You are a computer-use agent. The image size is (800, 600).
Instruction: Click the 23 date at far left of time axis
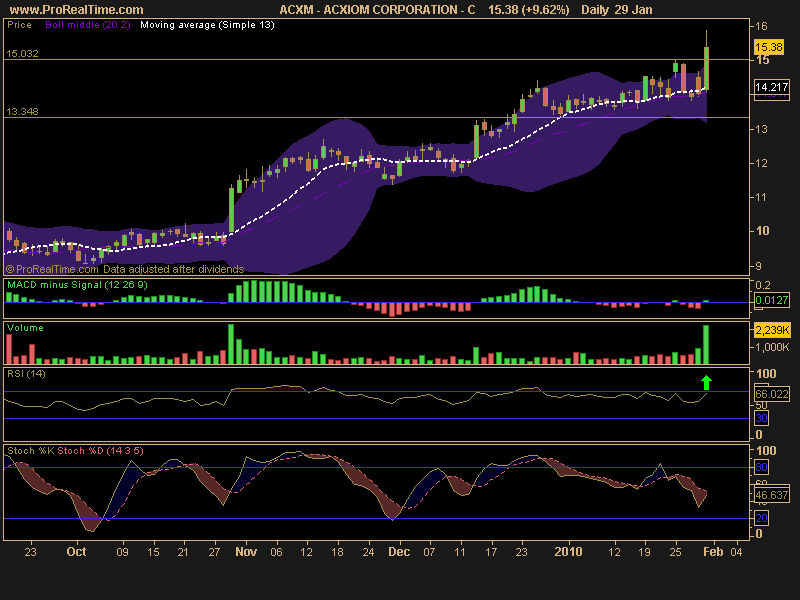pyautogui.click(x=31, y=552)
